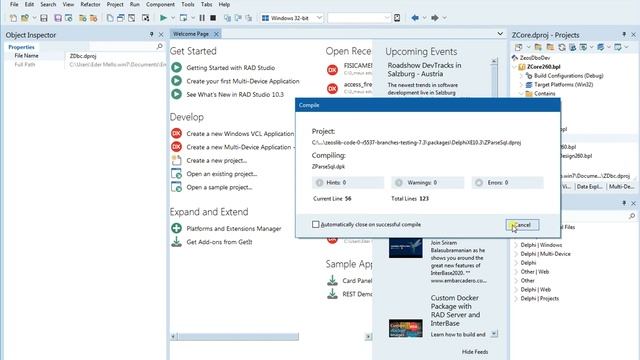Open the editor tabs list dropdown chevron
This screenshot has width=640, height=360.
500,34
